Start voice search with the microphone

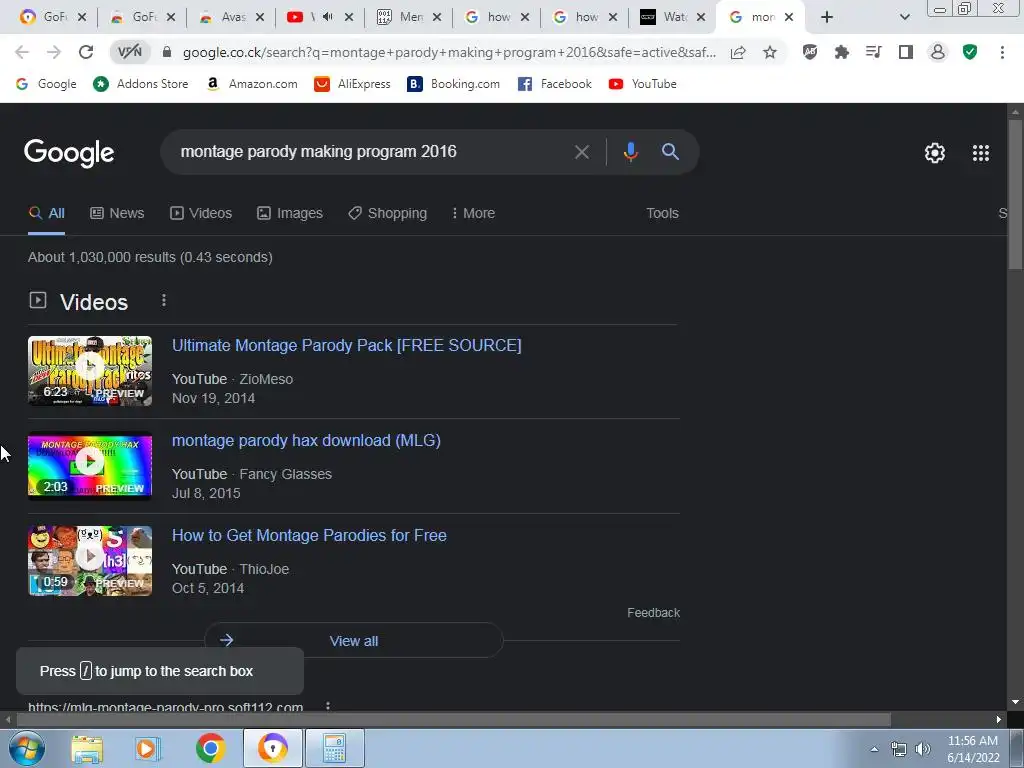630,152
